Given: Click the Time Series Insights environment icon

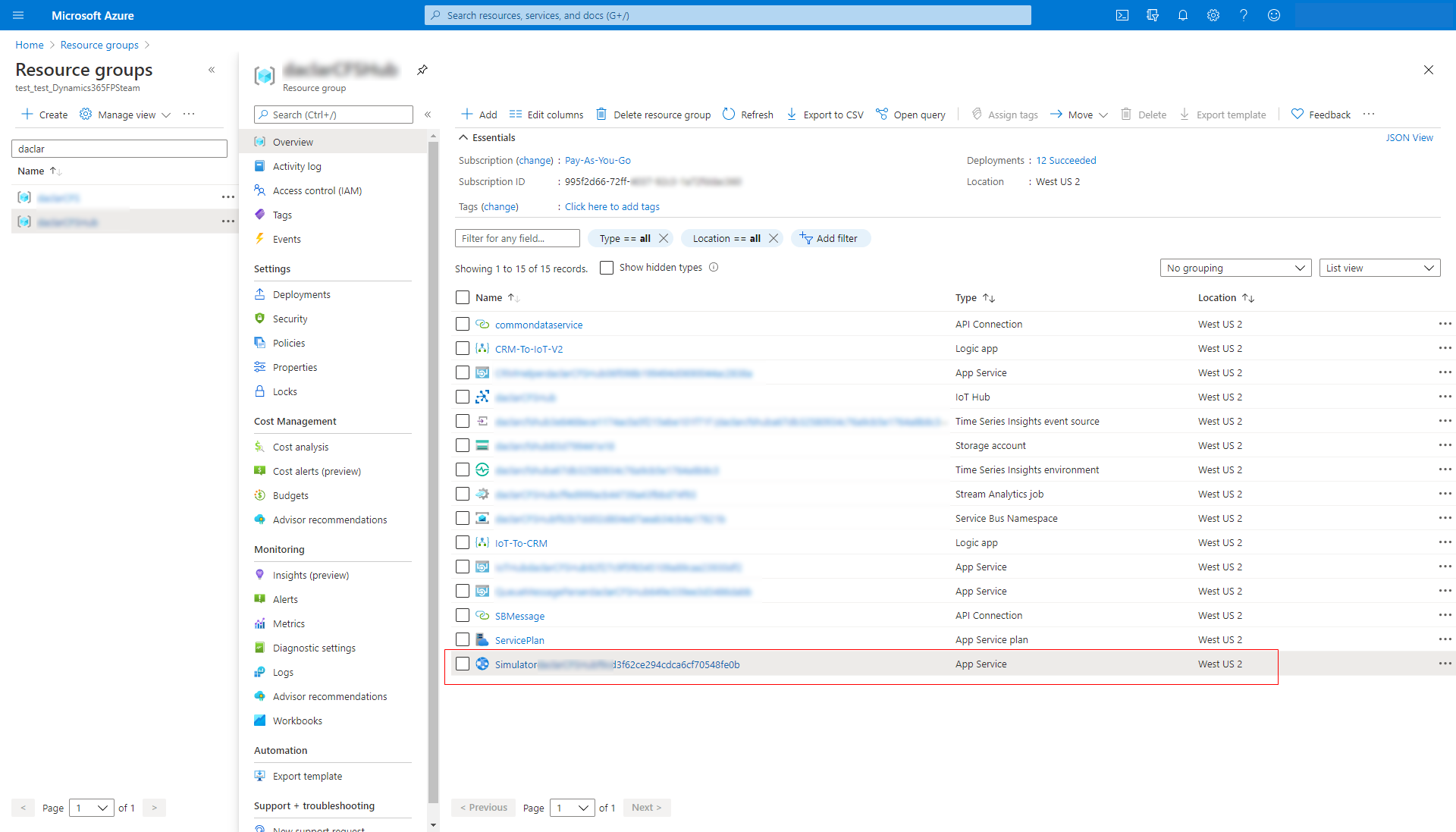Looking at the screenshot, I should coord(483,469).
